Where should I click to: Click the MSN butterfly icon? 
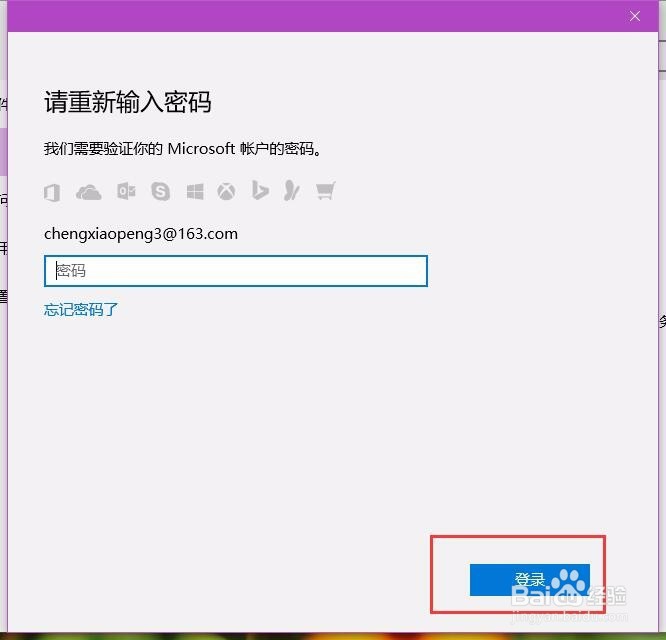coord(292,190)
